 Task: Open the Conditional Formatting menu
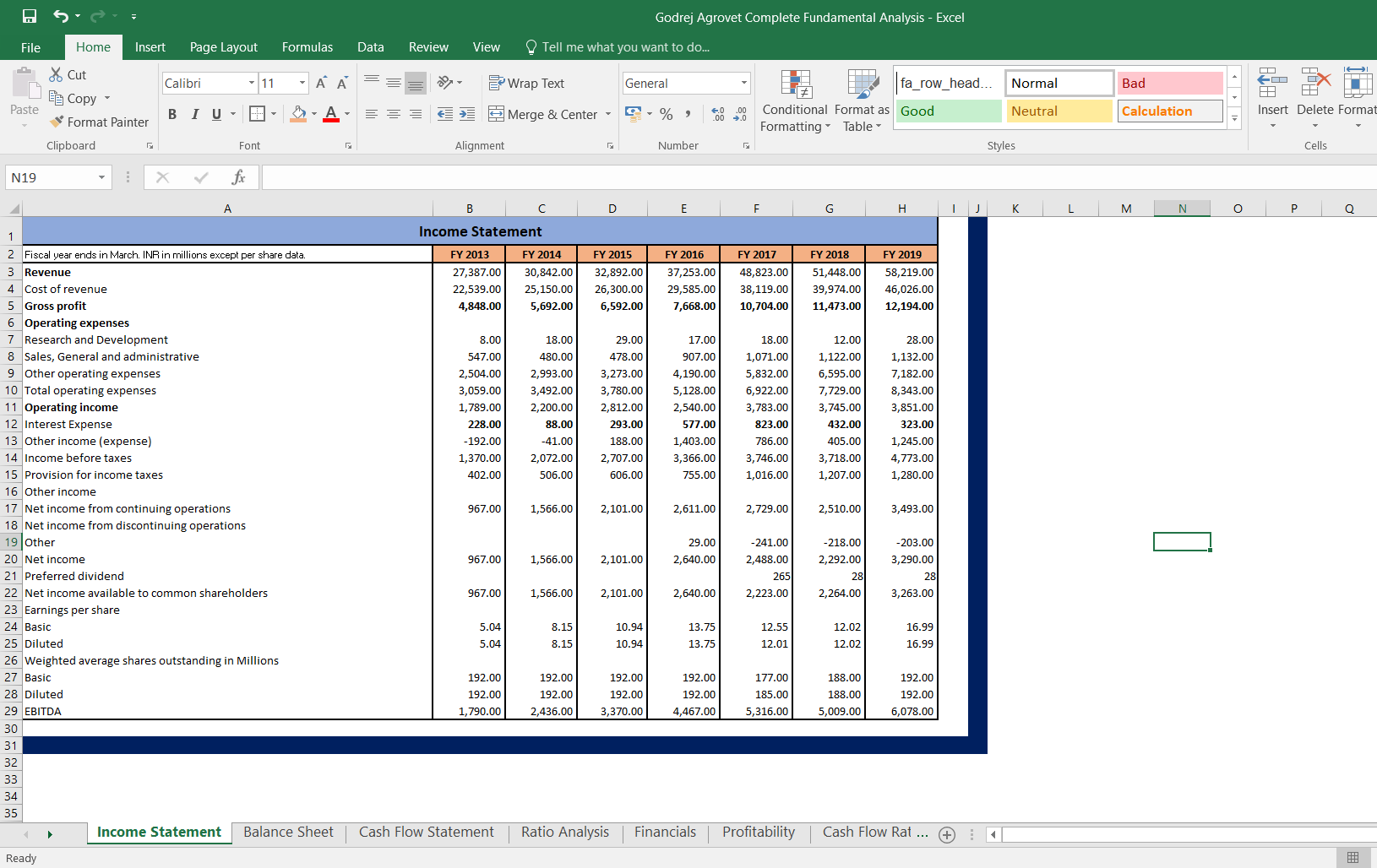pyautogui.click(x=795, y=101)
